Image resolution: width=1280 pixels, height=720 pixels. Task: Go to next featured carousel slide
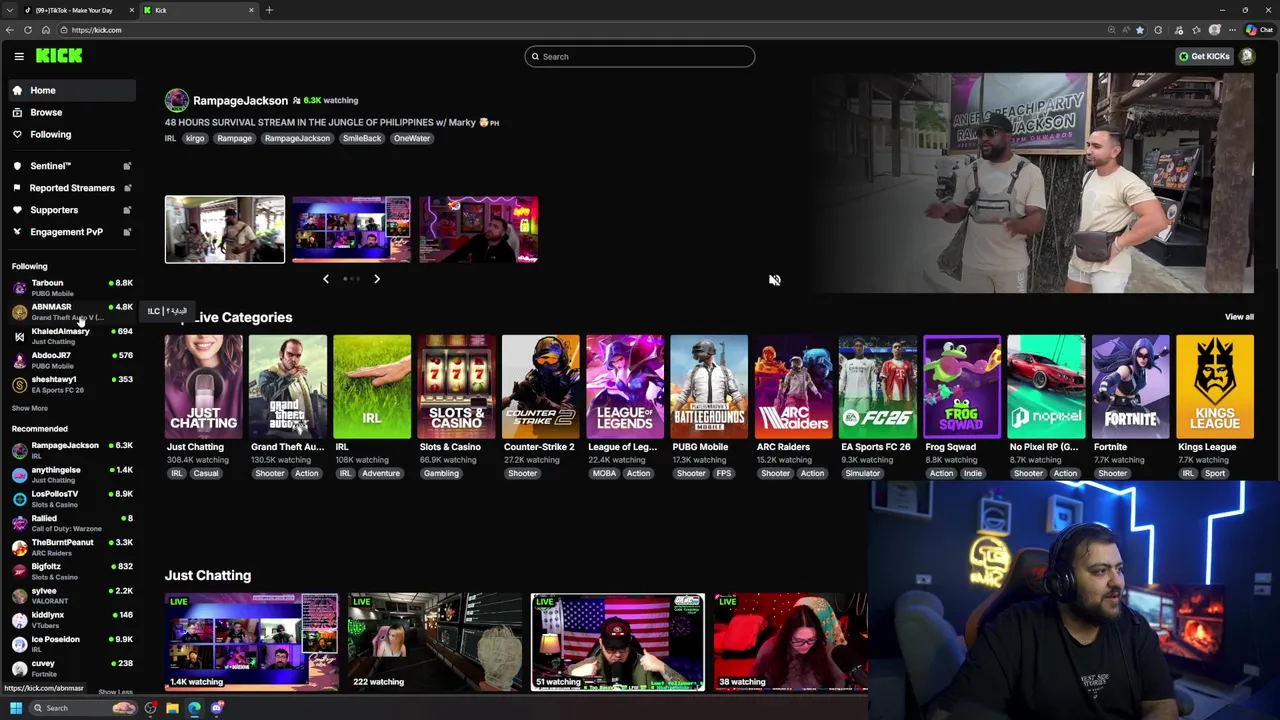pos(377,279)
